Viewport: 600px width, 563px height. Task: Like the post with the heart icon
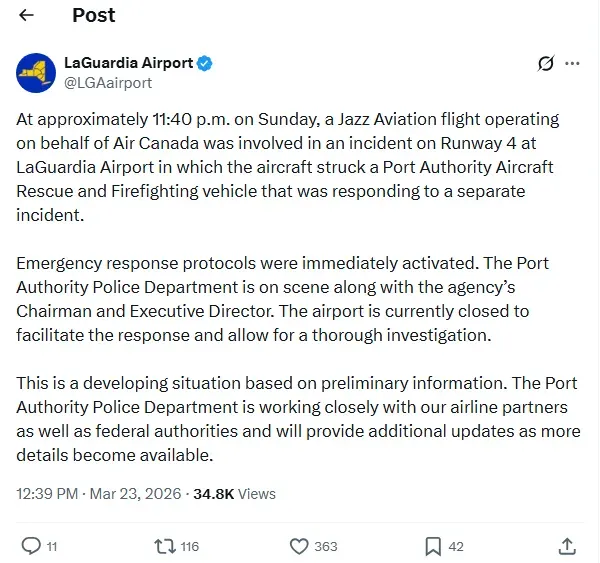tap(298, 546)
